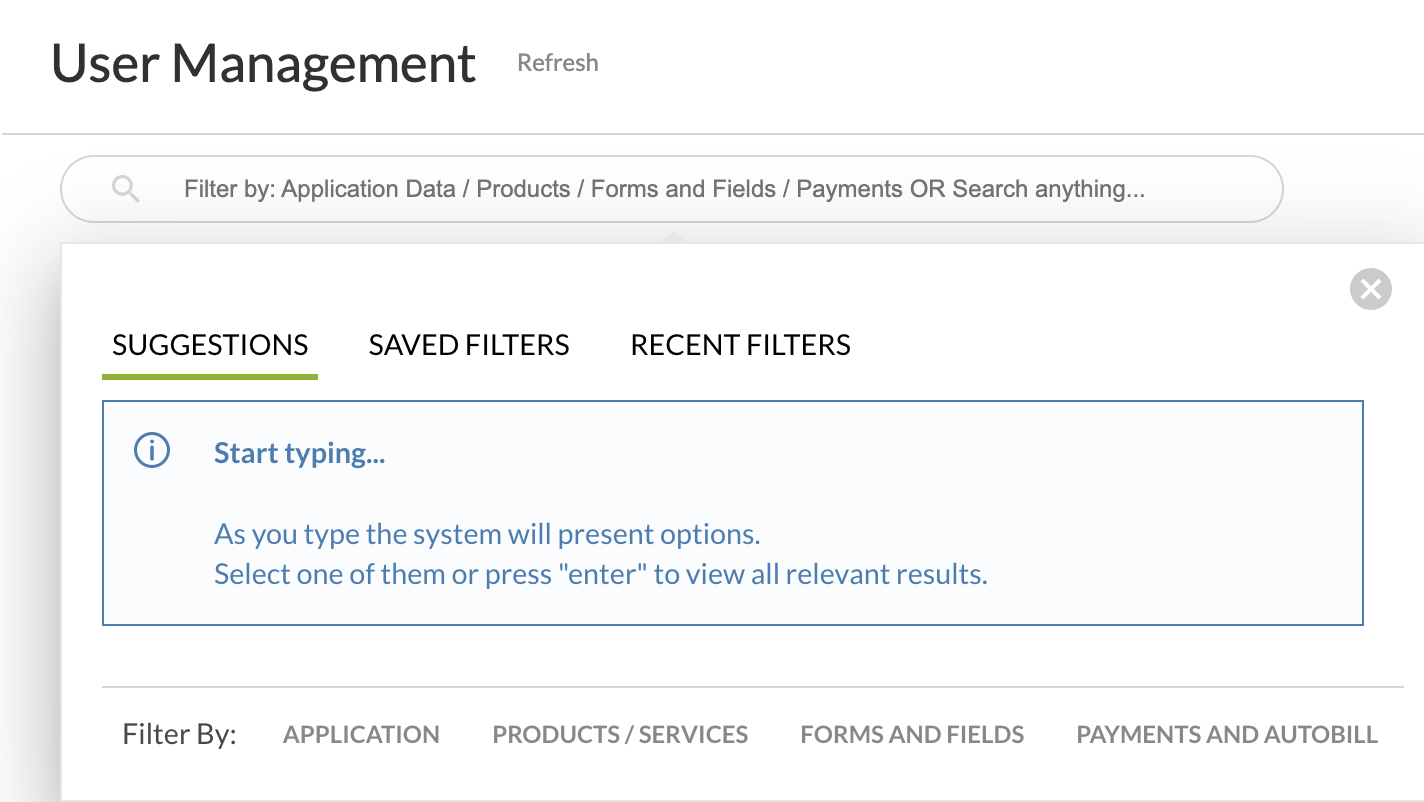Filter by Products / Services
Image resolution: width=1424 pixels, height=802 pixels.
[x=620, y=735]
